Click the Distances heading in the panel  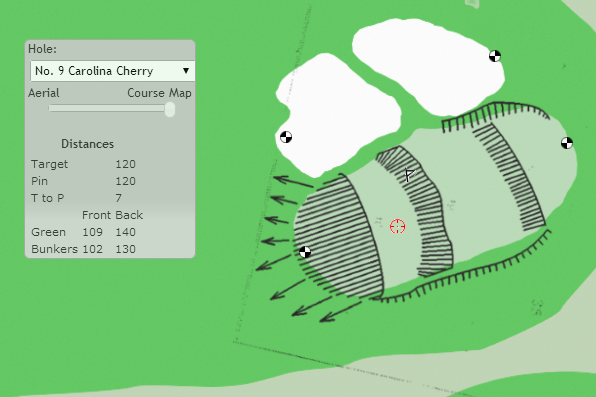coord(87,144)
